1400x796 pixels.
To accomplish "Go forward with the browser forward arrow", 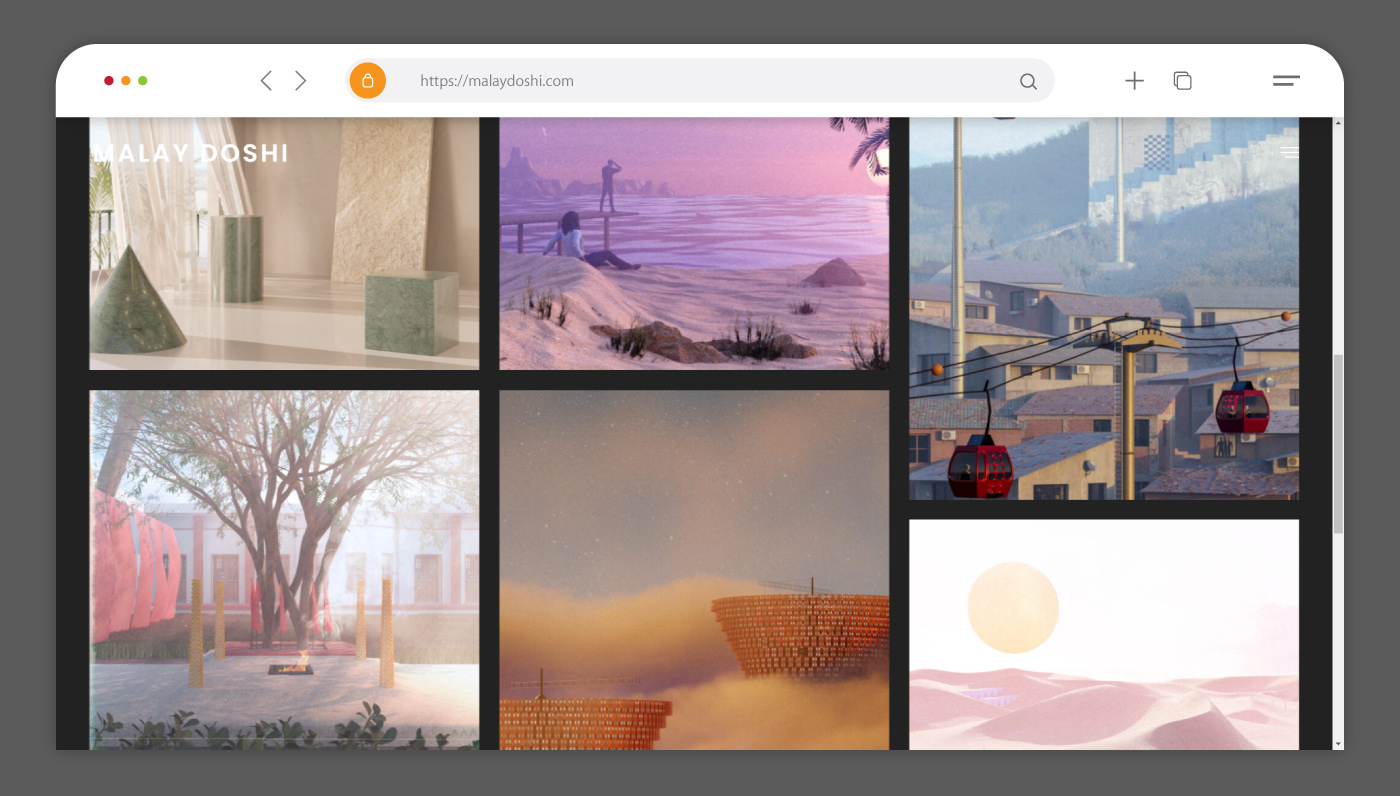I will click(x=300, y=81).
